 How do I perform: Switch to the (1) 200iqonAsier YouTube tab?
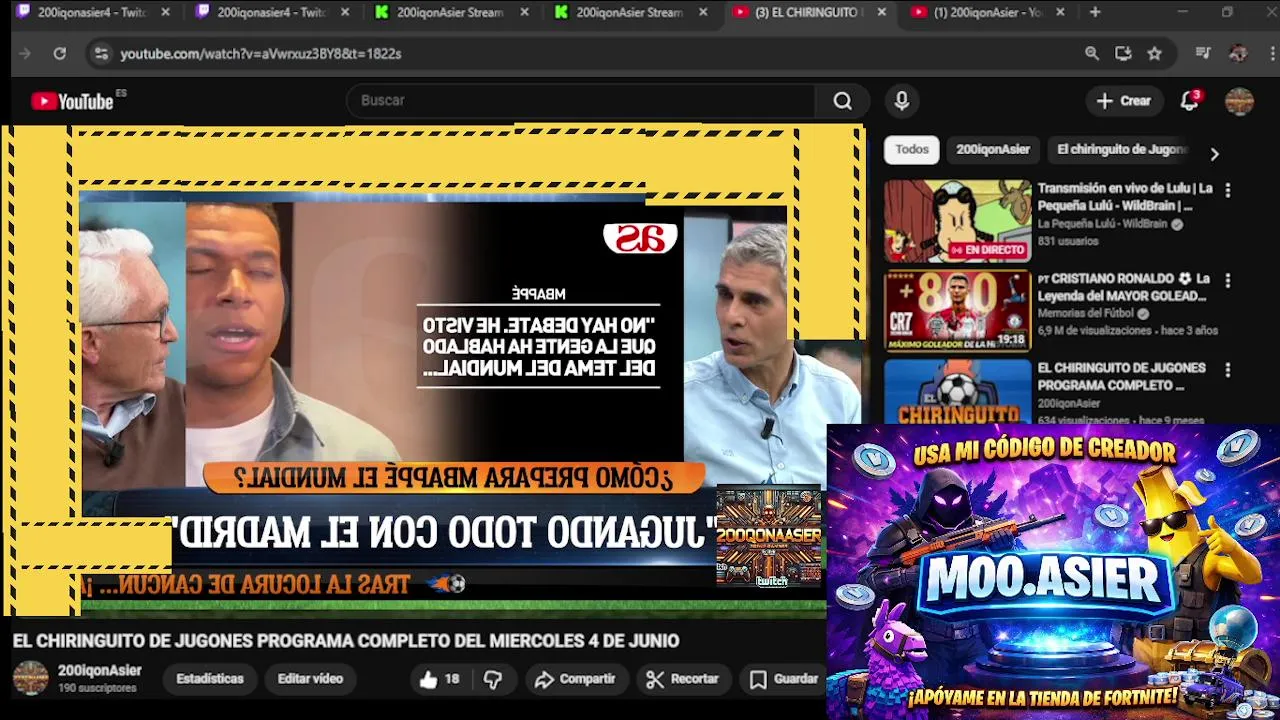[988, 12]
